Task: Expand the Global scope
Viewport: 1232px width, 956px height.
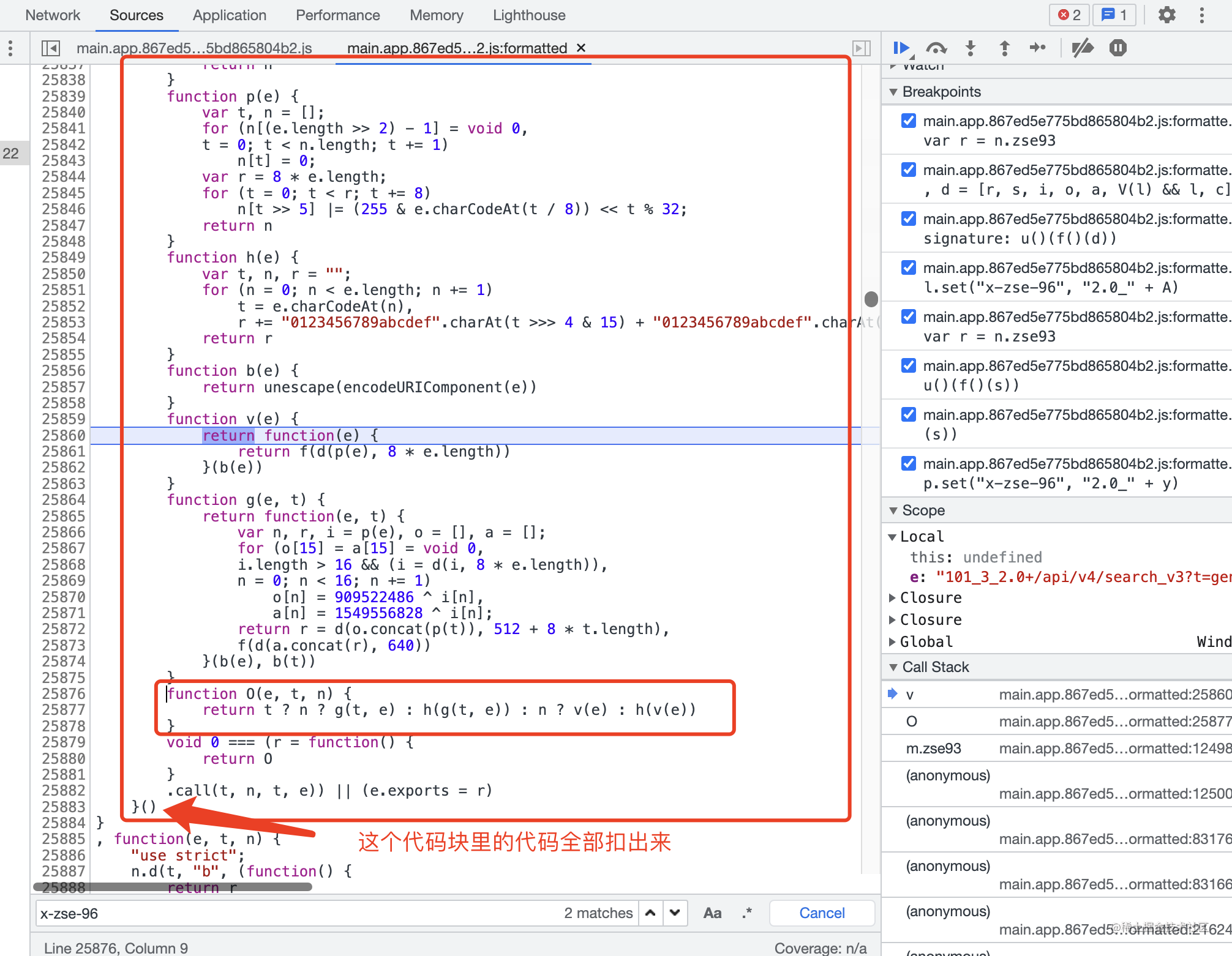Action: click(892, 641)
